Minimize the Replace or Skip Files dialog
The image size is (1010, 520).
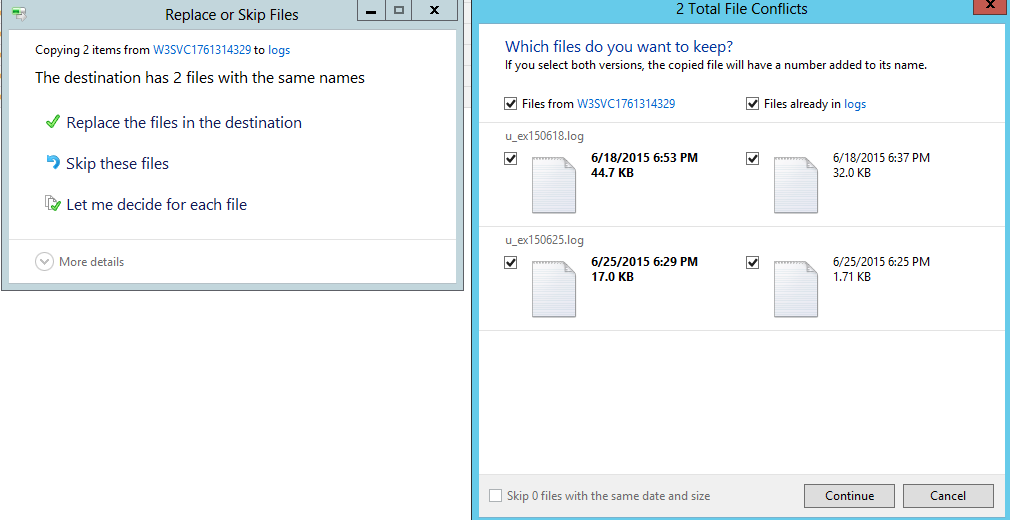pos(371,10)
